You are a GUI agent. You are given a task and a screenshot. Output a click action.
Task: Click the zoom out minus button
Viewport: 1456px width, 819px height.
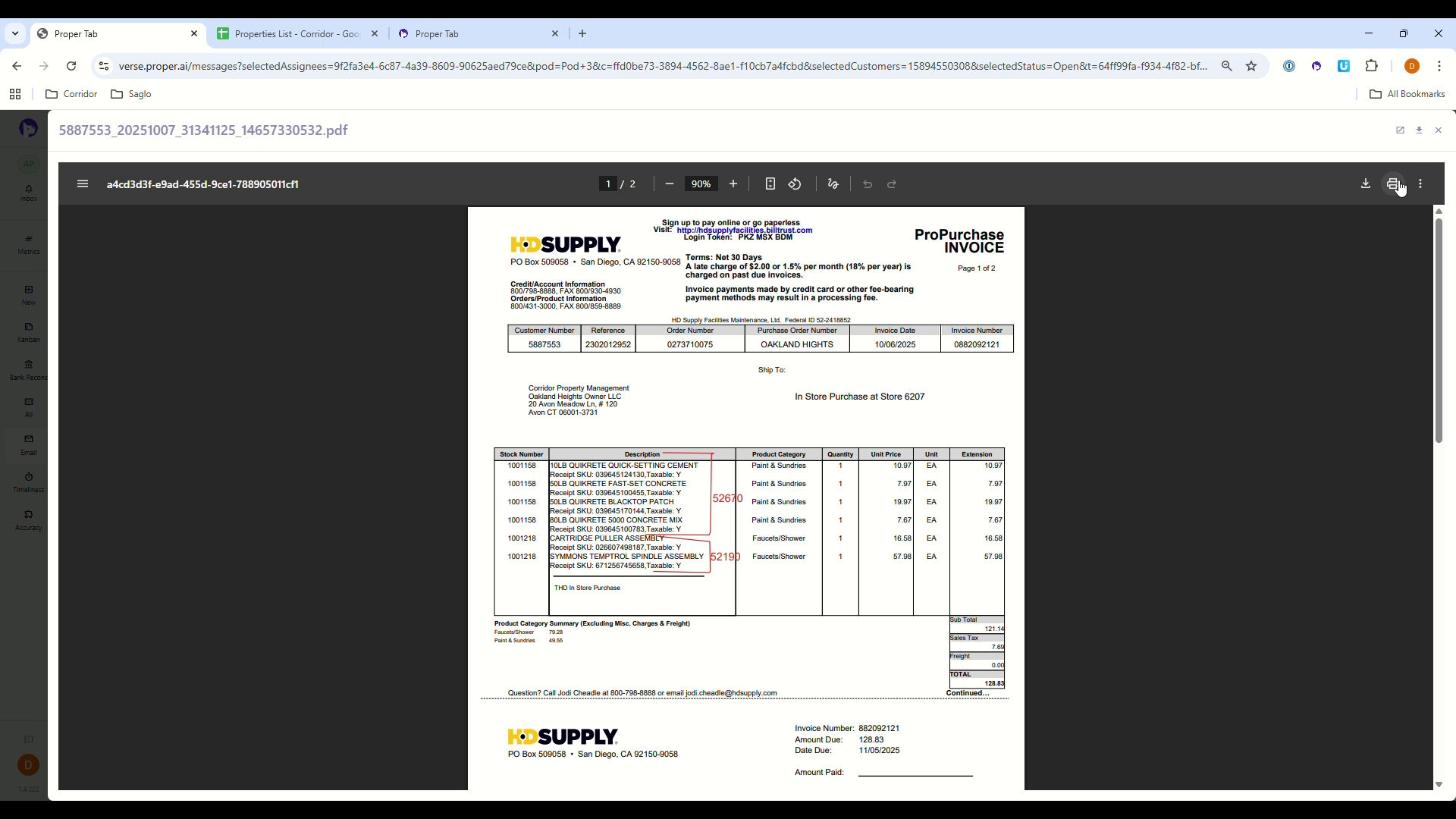[669, 184]
